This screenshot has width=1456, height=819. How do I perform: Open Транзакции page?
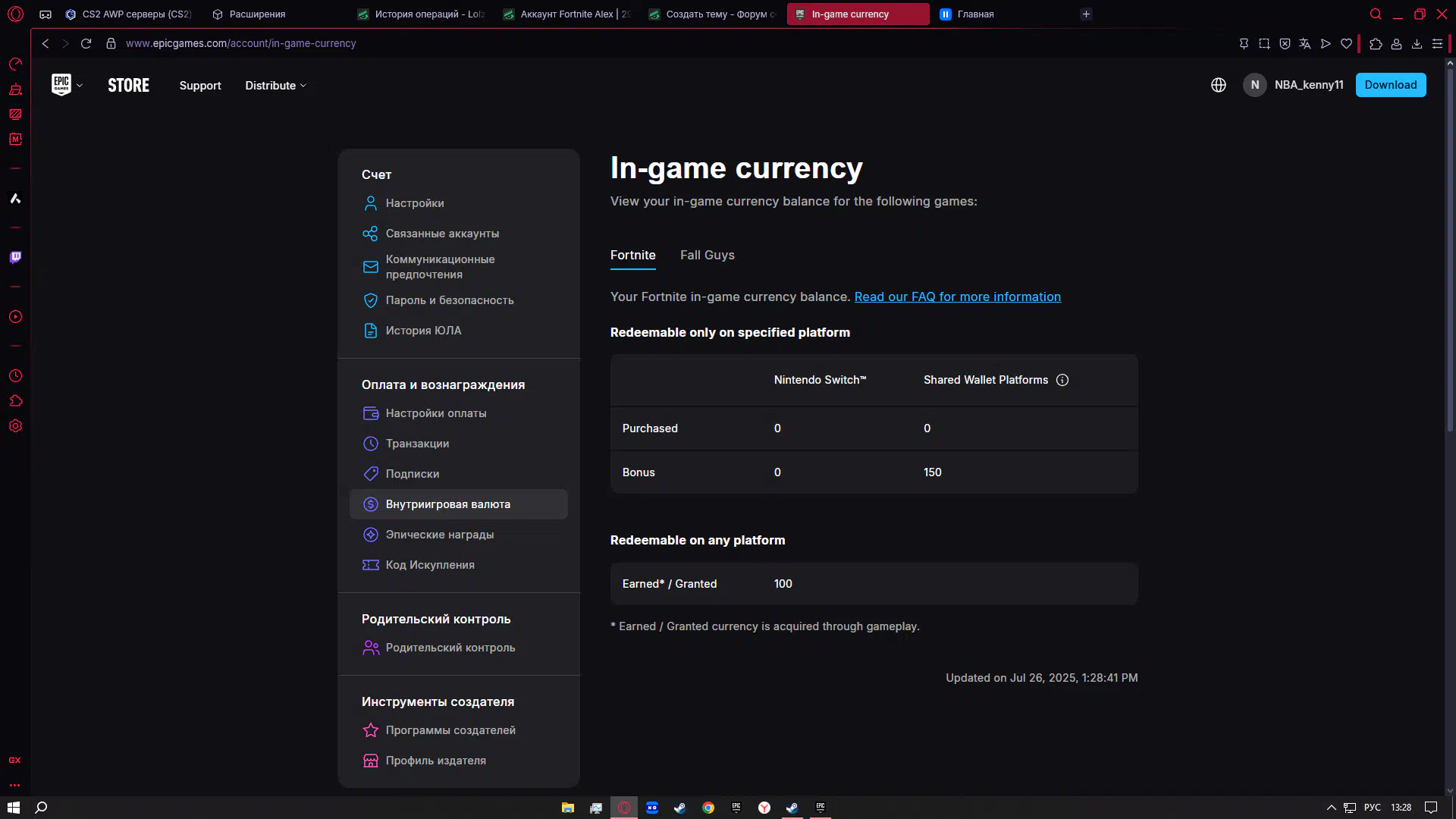pyautogui.click(x=458, y=444)
